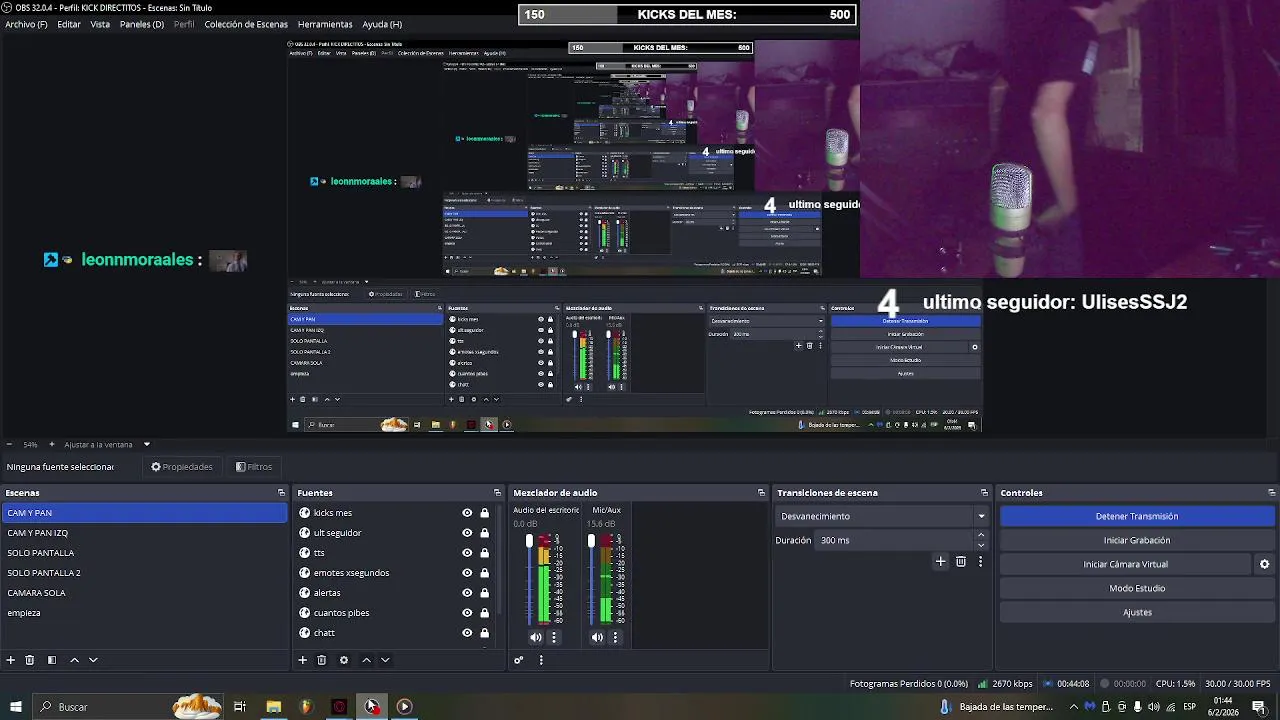Hide the ult seguidor source
Screen dimensions: 1280x720
tap(467, 533)
